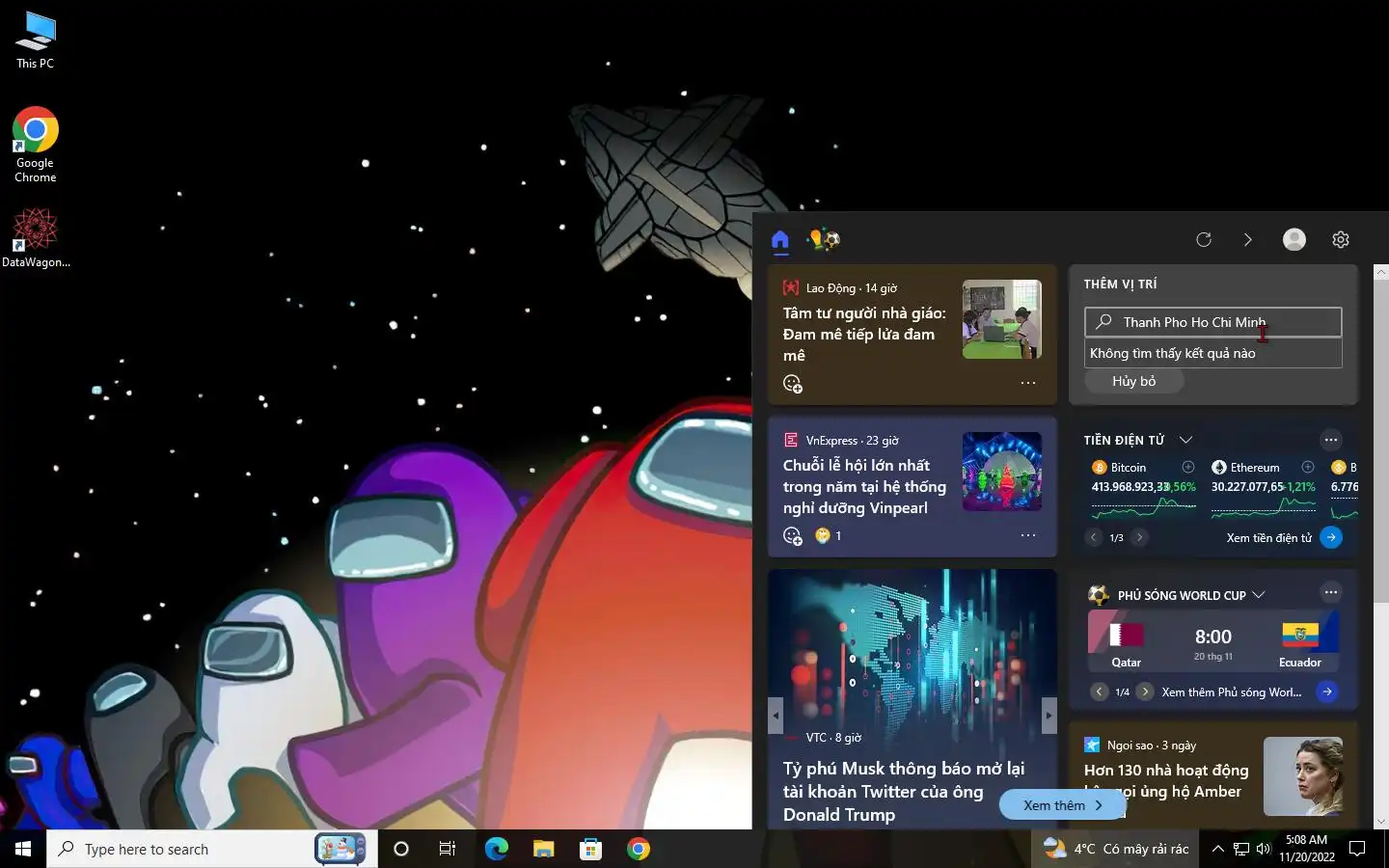Click the Hủy bỏ cancel button
This screenshot has width=1389, height=868.
coord(1134,381)
